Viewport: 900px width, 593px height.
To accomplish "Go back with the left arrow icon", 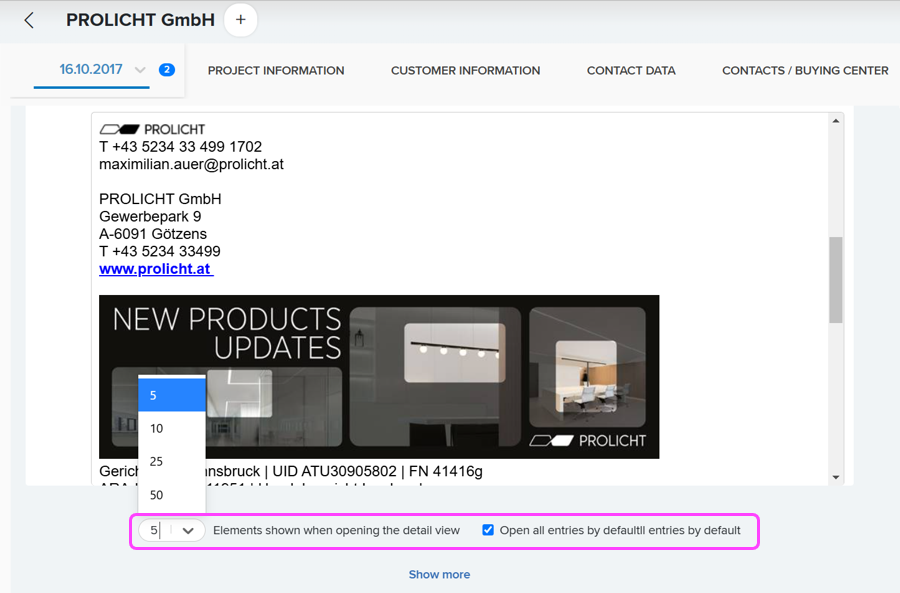I will coord(29,21).
